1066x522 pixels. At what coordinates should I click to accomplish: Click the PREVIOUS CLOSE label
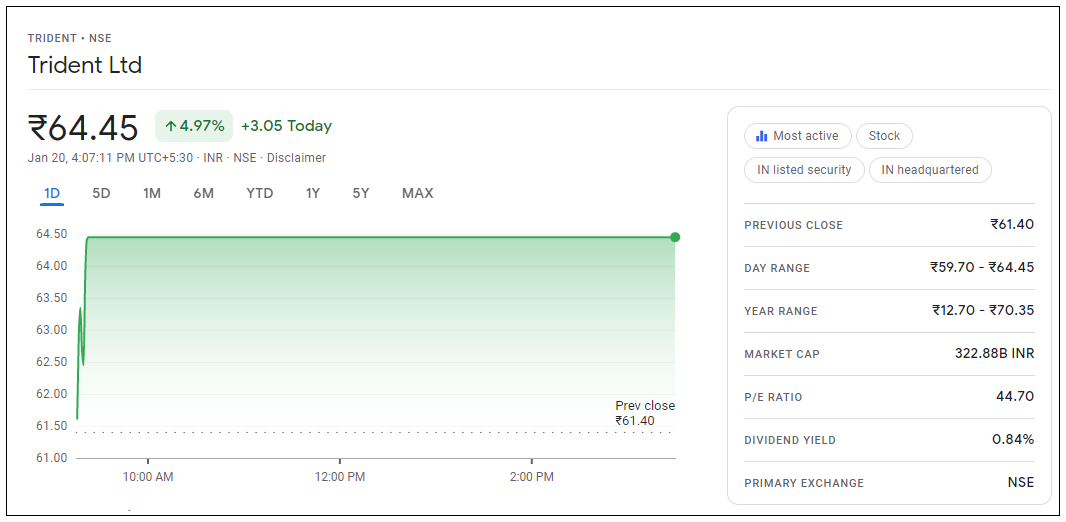click(x=793, y=225)
